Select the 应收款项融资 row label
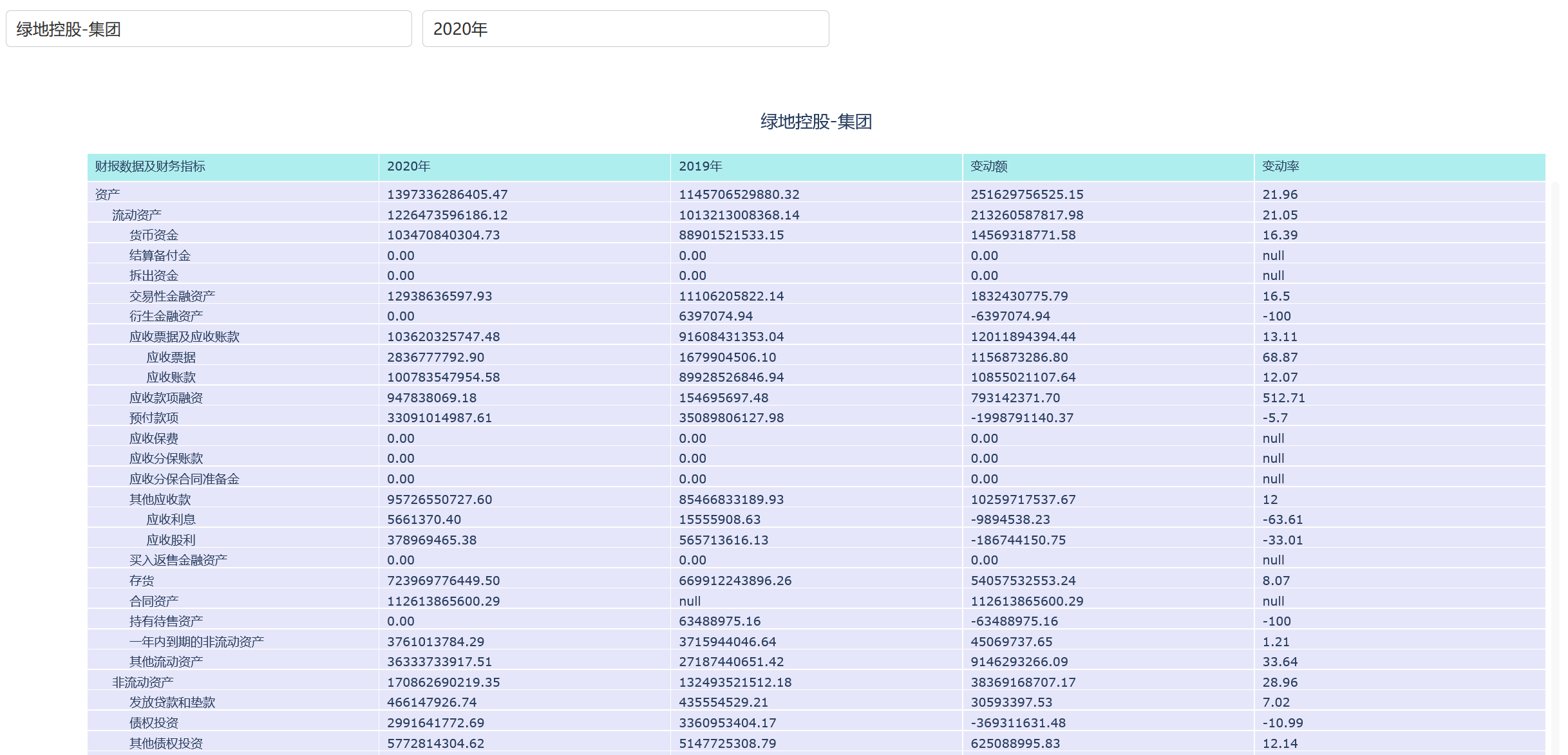The width and height of the screenshot is (1568, 755). pyautogui.click(x=166, y=398)
